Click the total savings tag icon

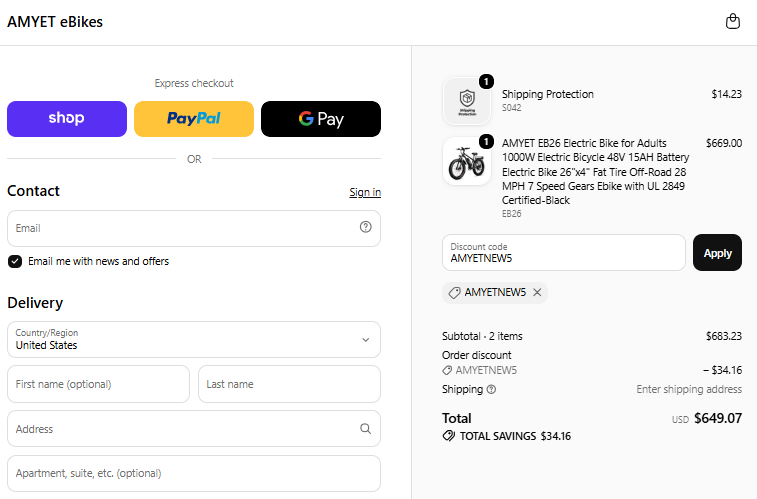pos(449,436)
